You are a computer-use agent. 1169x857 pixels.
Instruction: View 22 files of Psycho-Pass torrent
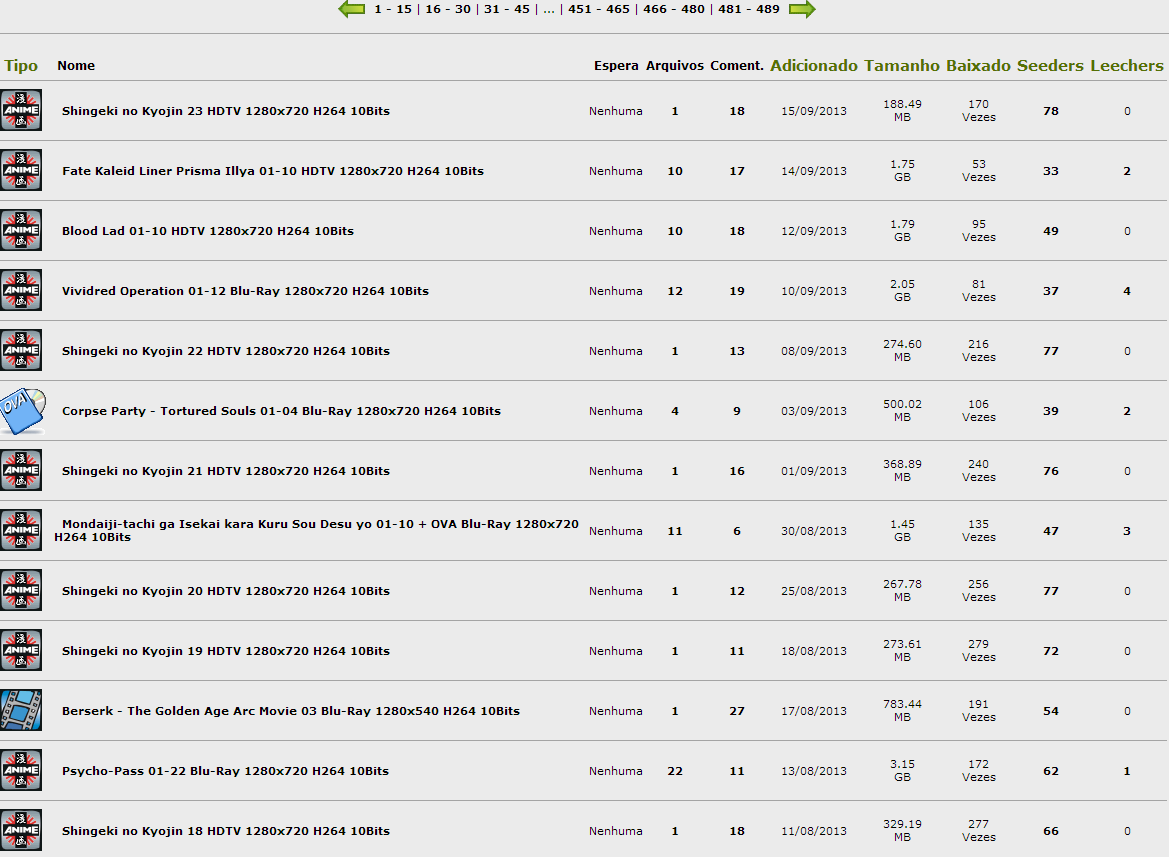point(675,771)
